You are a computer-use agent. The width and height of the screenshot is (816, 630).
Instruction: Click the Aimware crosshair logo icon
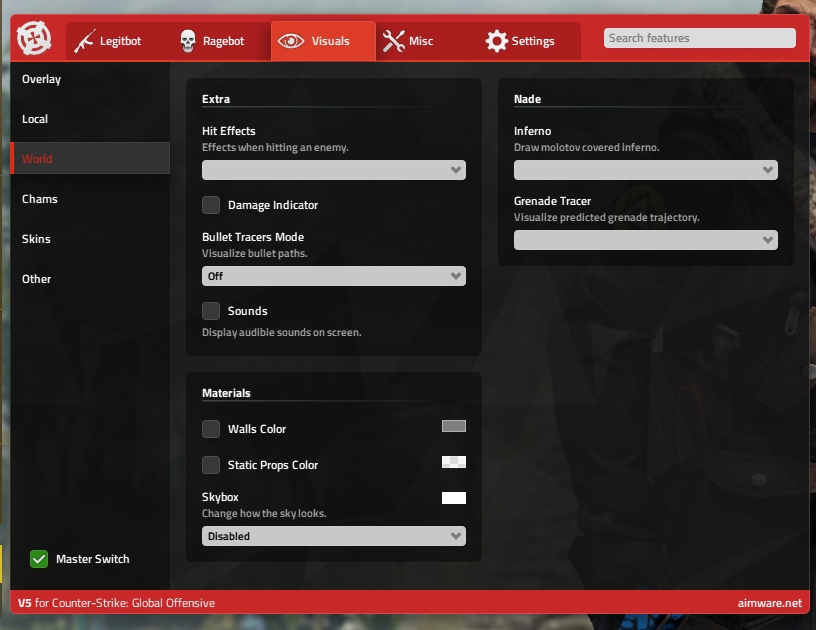point(37,40)
